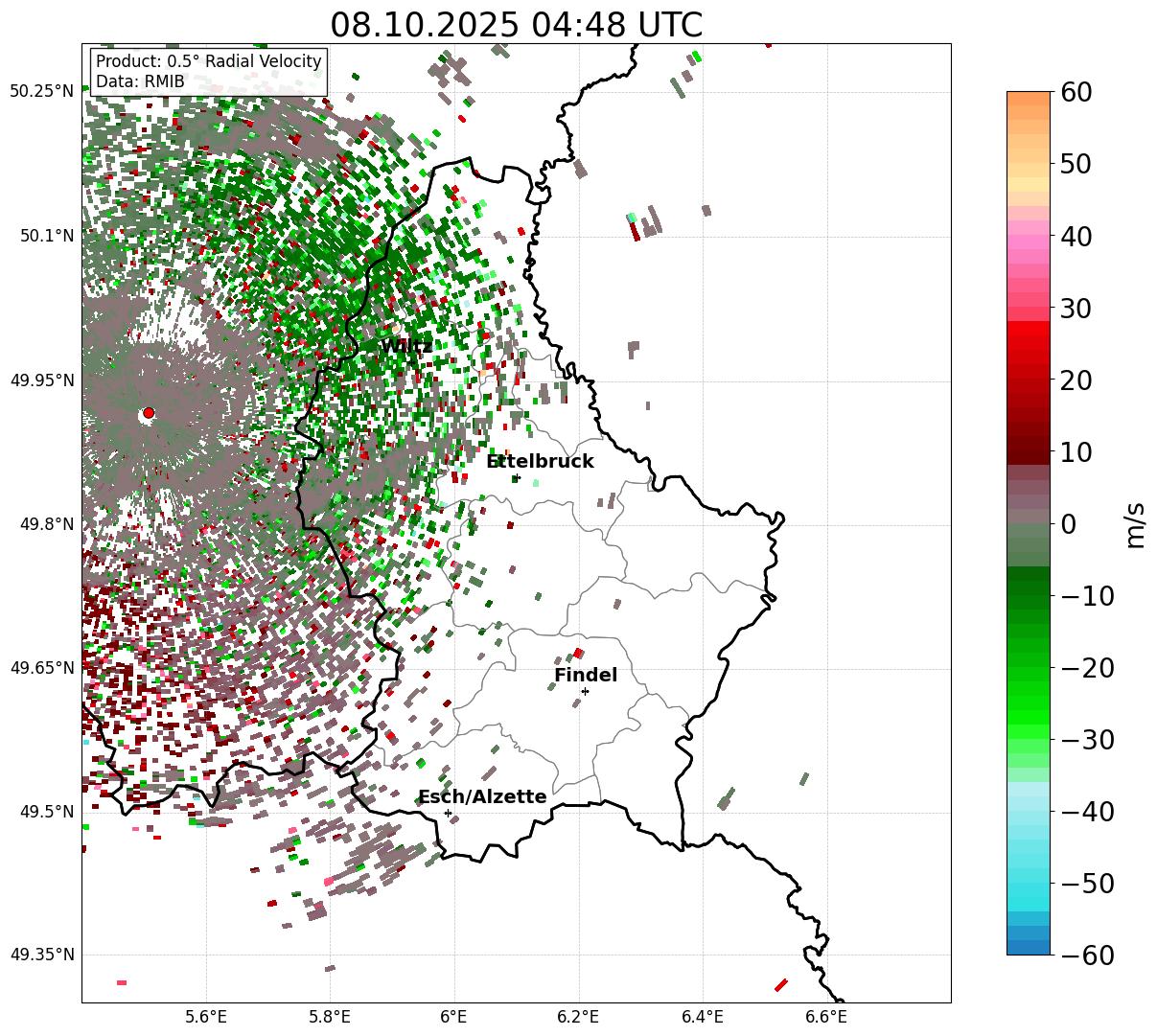Click the 50.1°N latitude tick label
Screen dimensions: 1157x1036
(46, 236)
